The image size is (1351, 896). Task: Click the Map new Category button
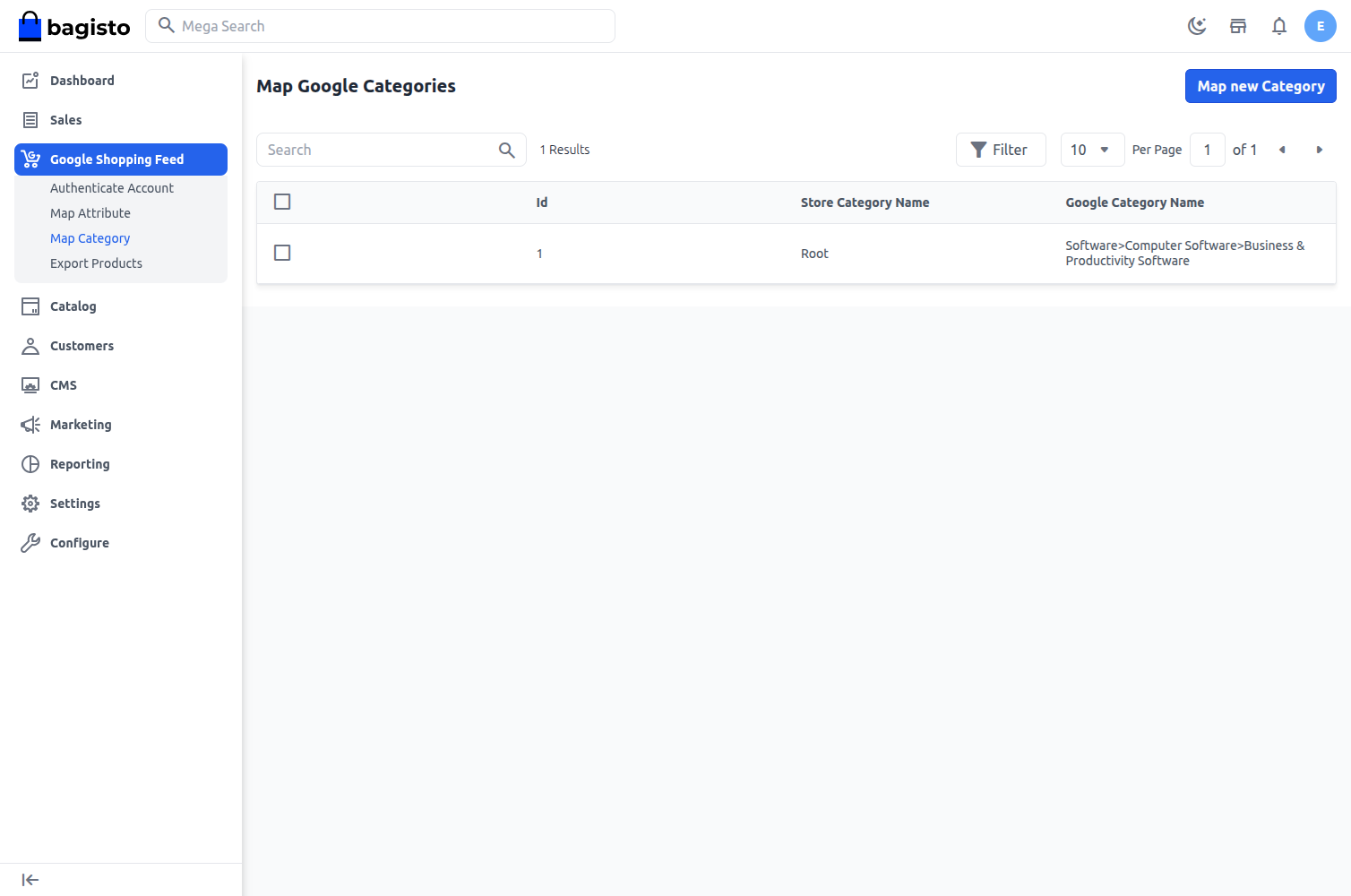pos(1261,86)
